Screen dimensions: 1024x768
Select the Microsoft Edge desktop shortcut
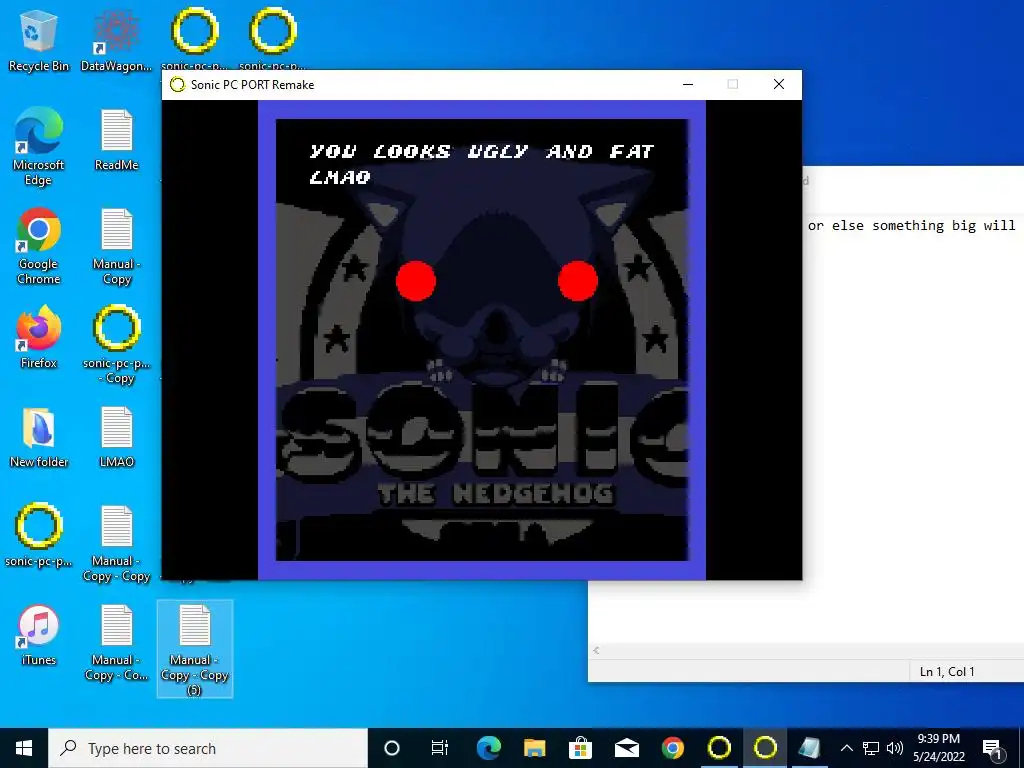pos(39,147)
